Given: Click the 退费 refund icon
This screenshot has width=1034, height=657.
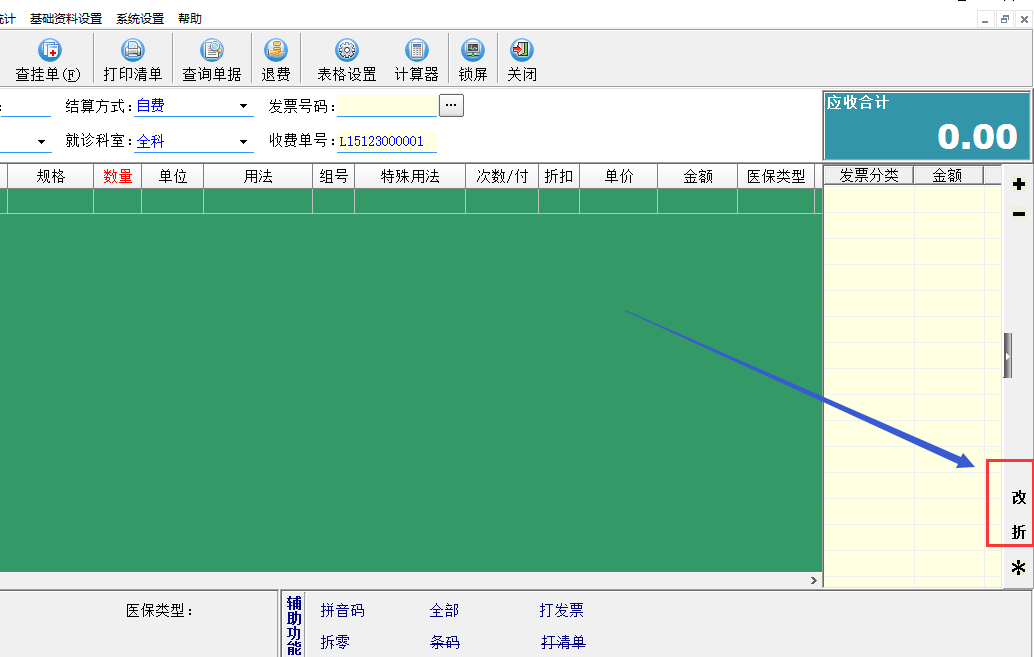Looking at the screenshot, I should tap(276, 50).
